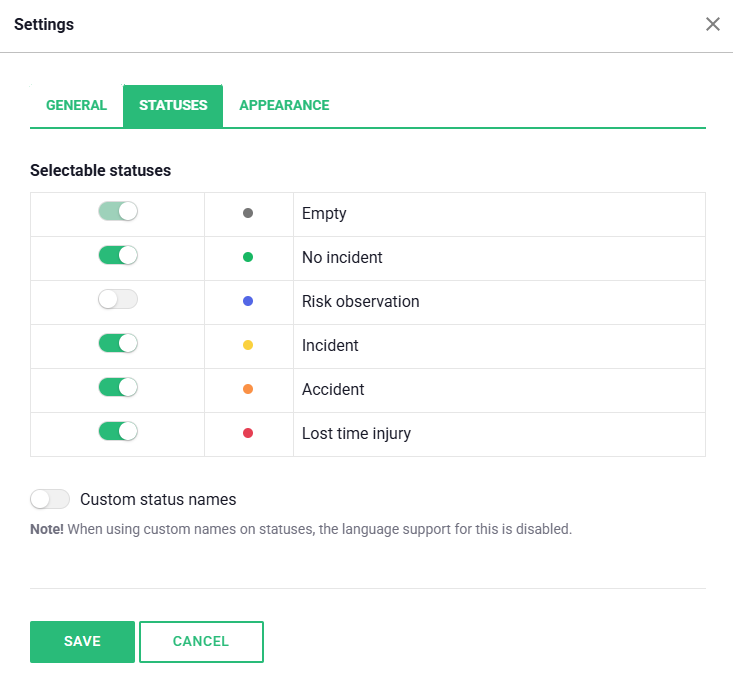Disable the No incident status
The width and height of the screenshot is (733, 691).
click(x=118, y=256)
